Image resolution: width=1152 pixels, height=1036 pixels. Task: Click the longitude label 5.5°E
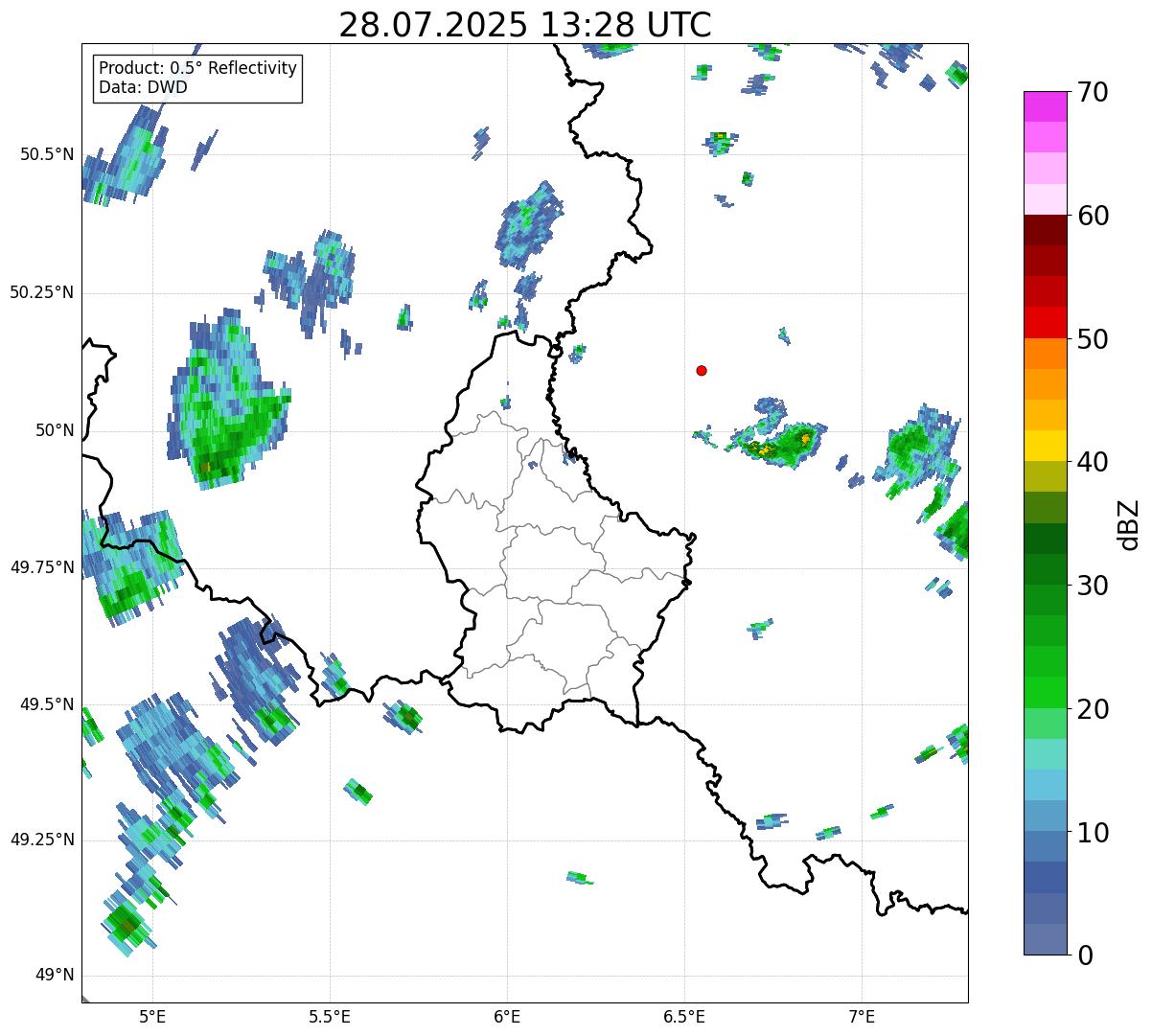click(330, 1017)
